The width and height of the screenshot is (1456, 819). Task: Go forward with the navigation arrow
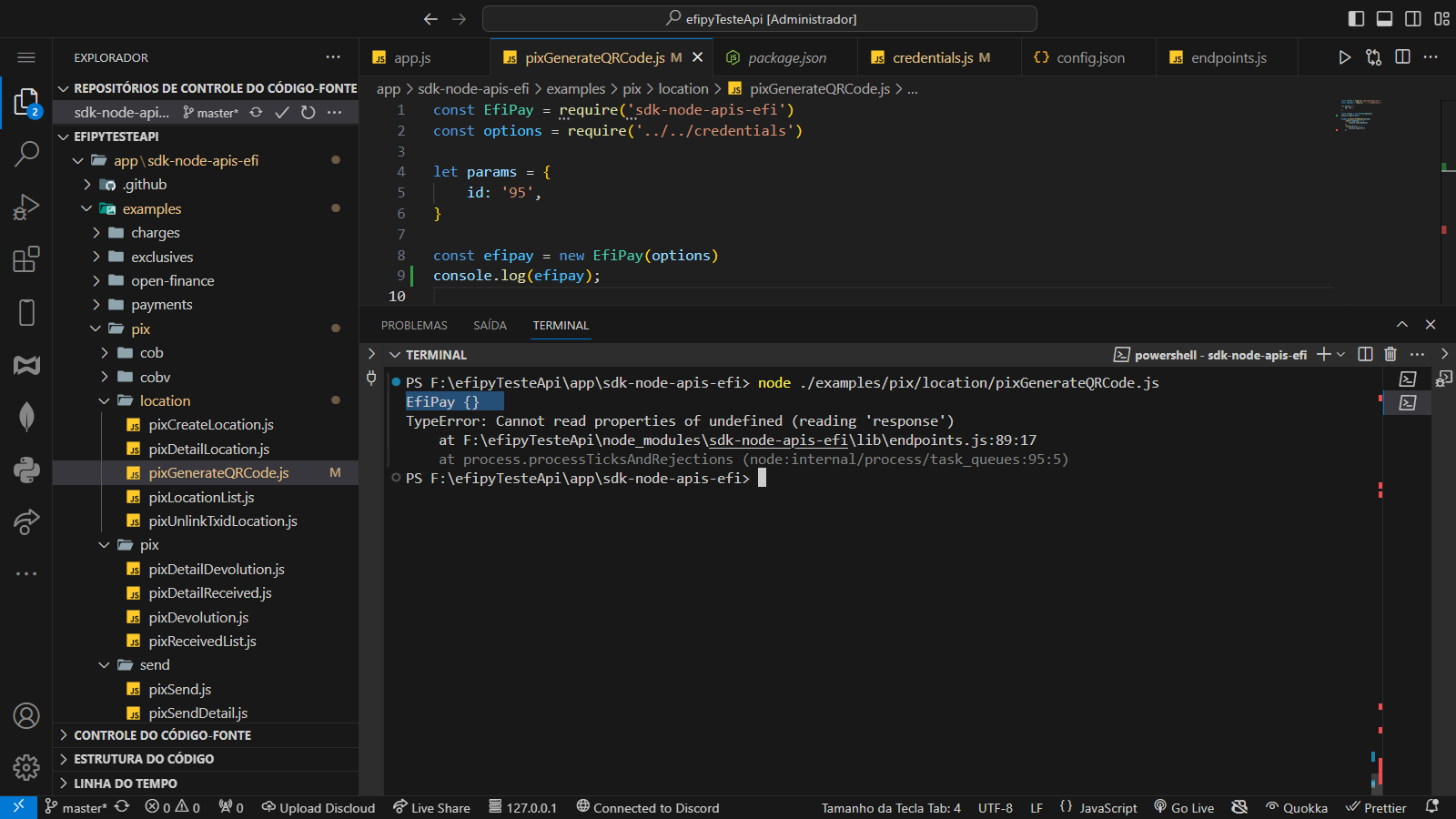pos(460,18)
